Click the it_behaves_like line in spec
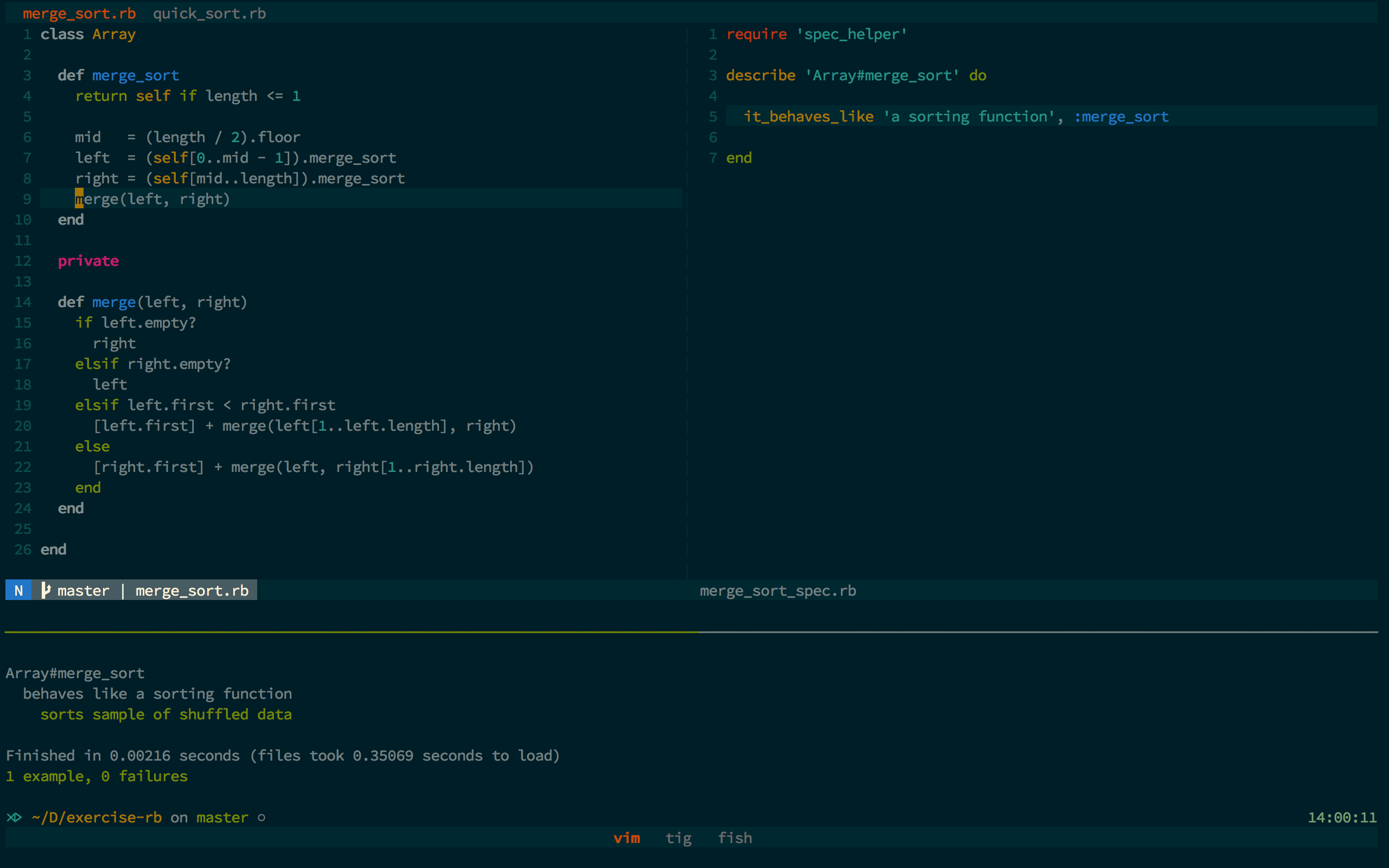The width and height of the screenshot is (1389, 868). click(x=955, y=117)
